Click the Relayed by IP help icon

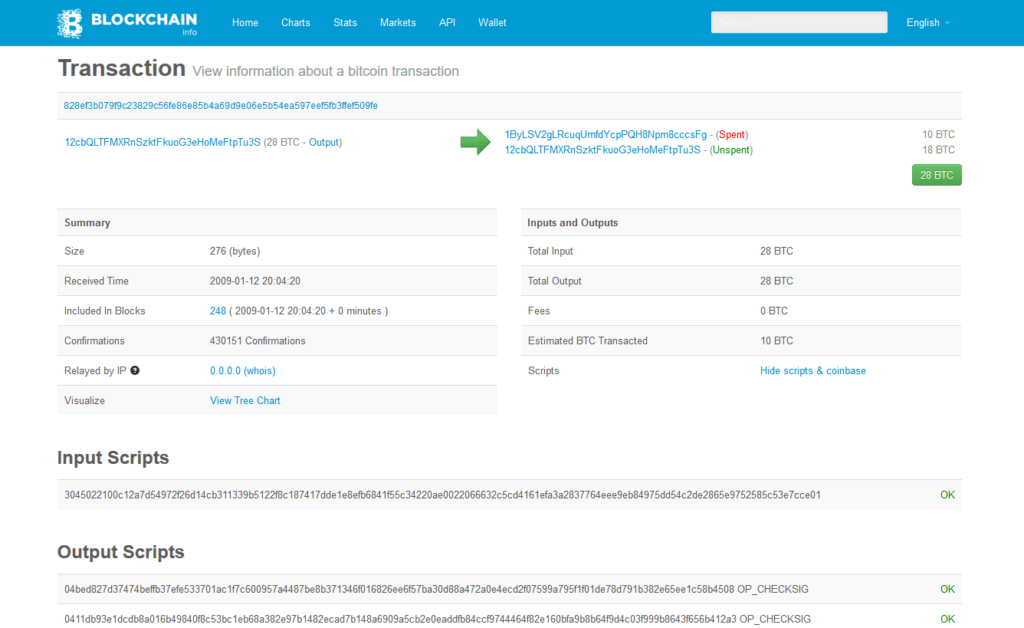click(135, 370)
